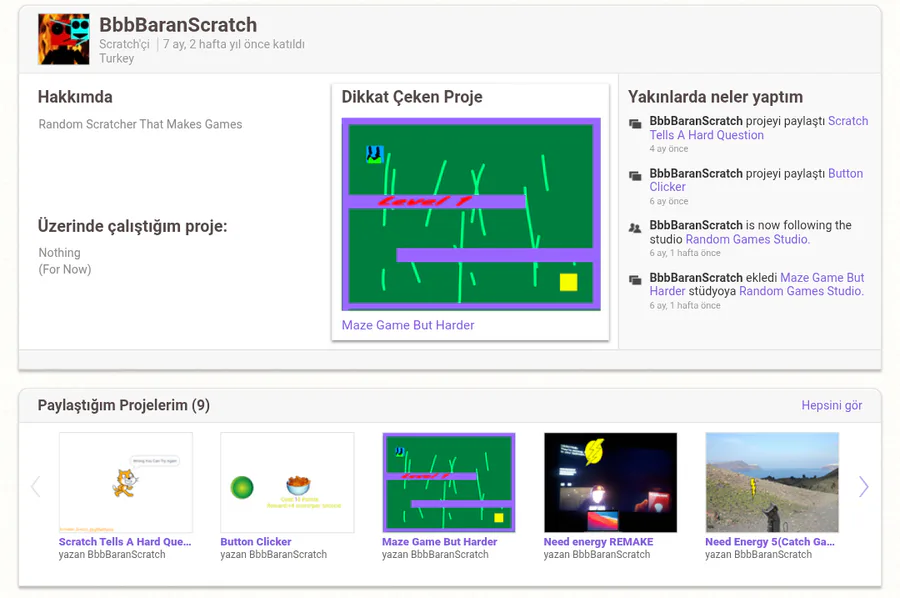This screenshot has height=598, width=900.
Task: Open Need Energy 5(Catch Ga... title link
Action: tap(770, 541)
